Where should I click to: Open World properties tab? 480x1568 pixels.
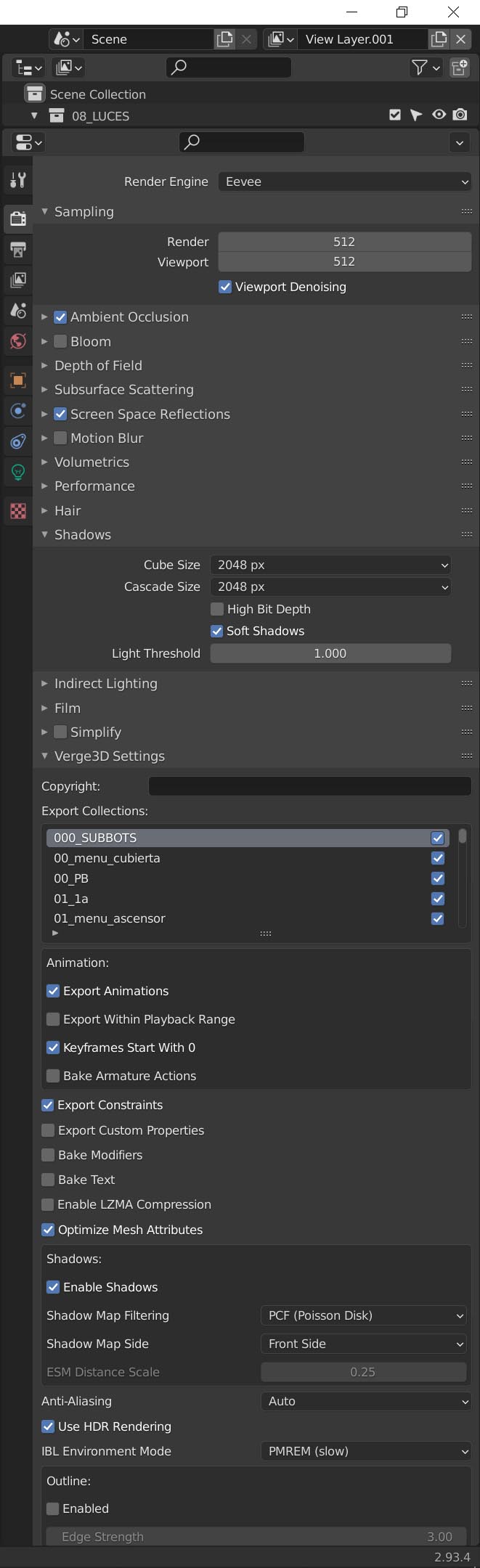coord(18,340)
